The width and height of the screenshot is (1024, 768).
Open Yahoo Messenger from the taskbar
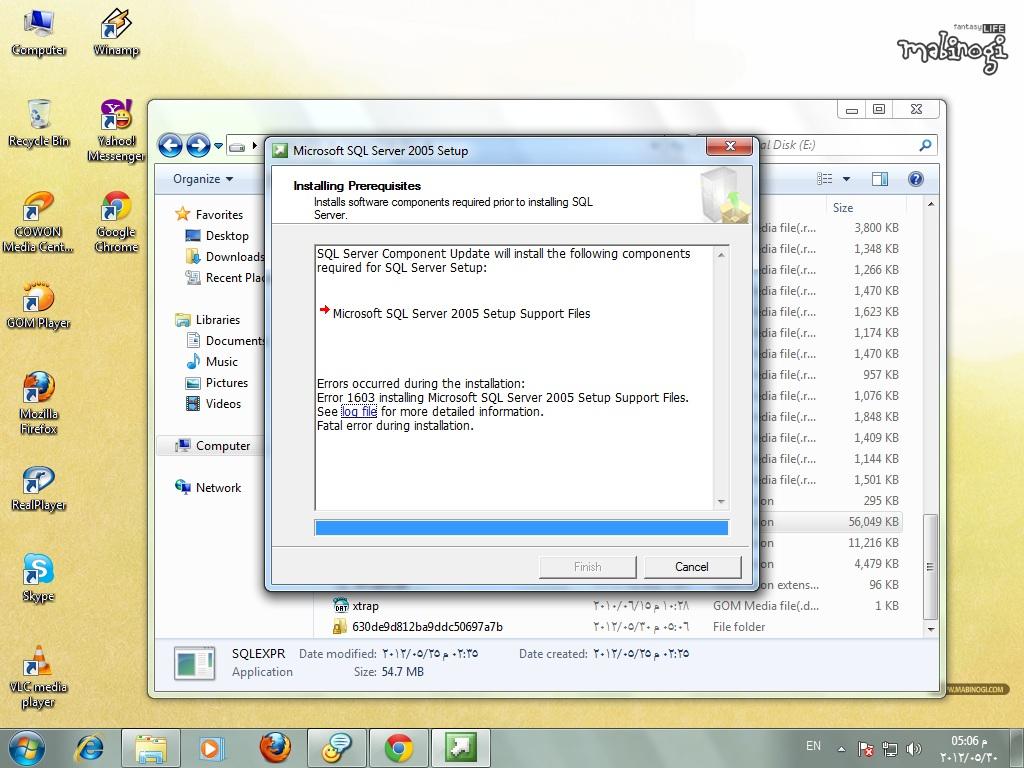337,748
